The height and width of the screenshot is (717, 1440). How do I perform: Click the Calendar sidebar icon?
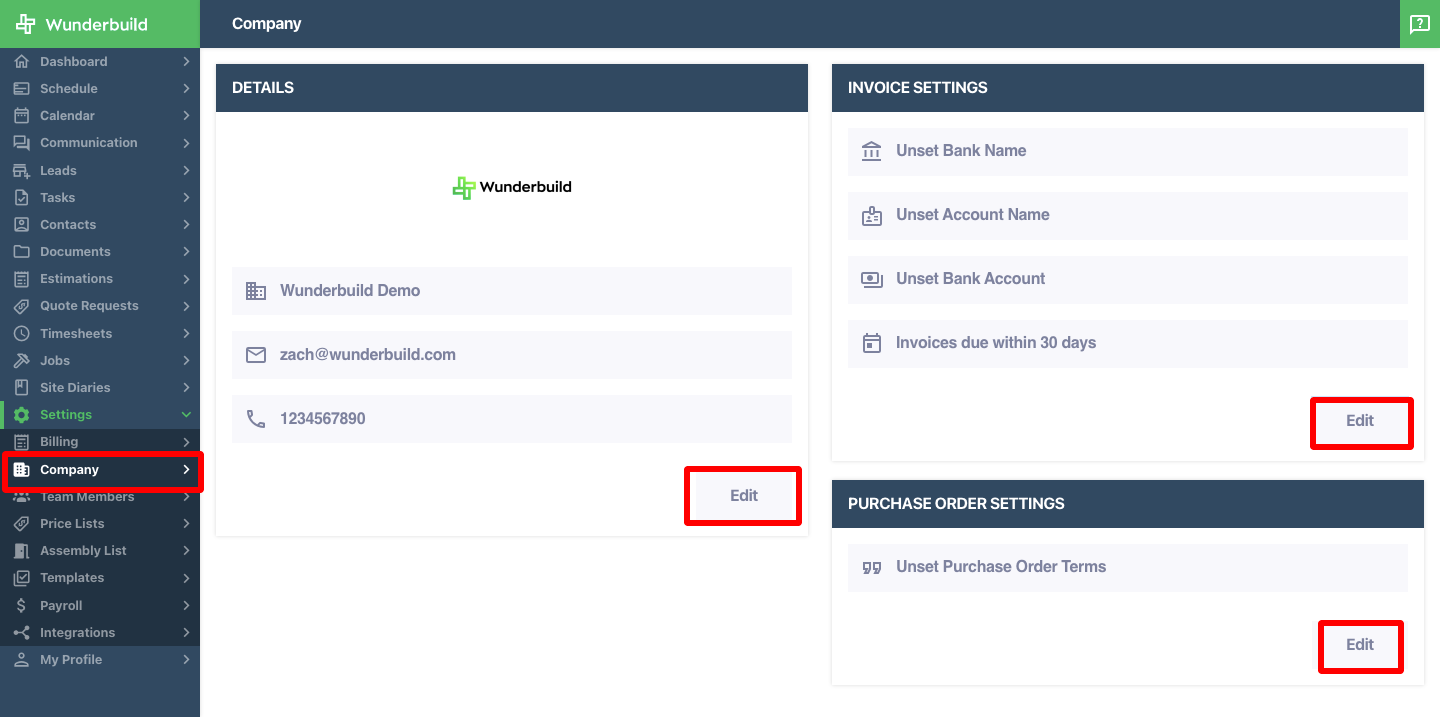coord(21,116)
